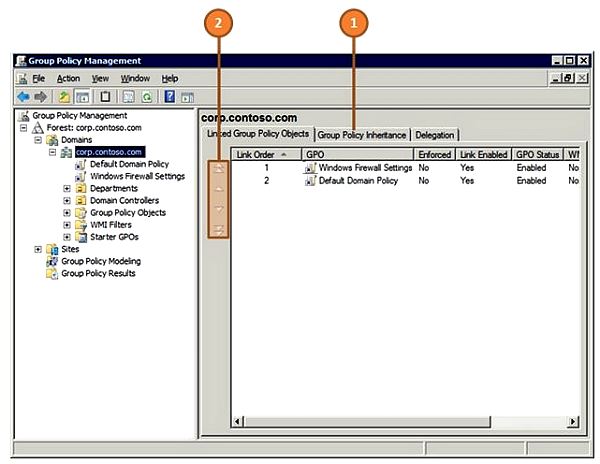Click the Refresh toolbar icon

146,97
